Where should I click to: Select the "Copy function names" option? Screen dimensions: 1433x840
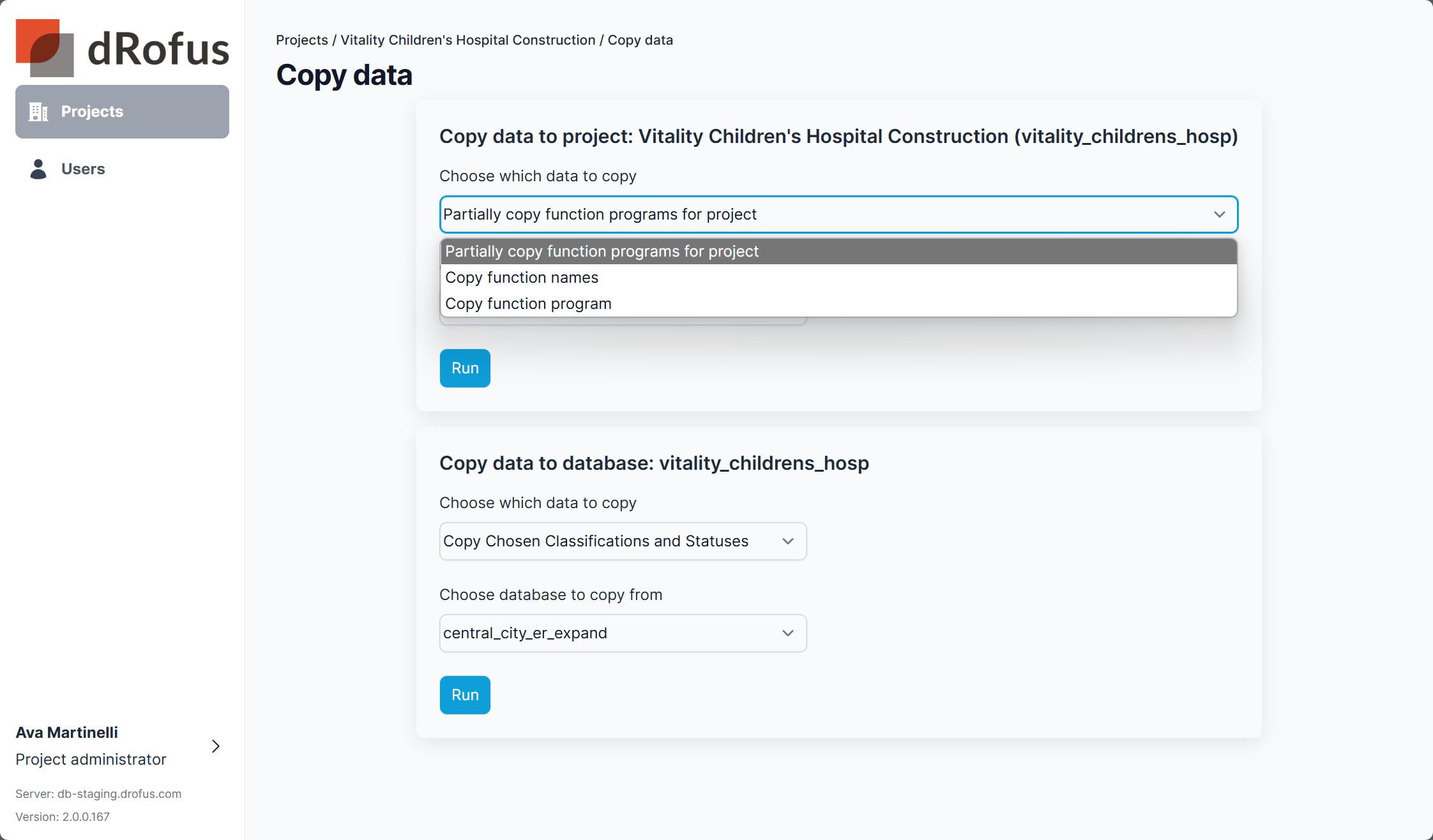522,278
